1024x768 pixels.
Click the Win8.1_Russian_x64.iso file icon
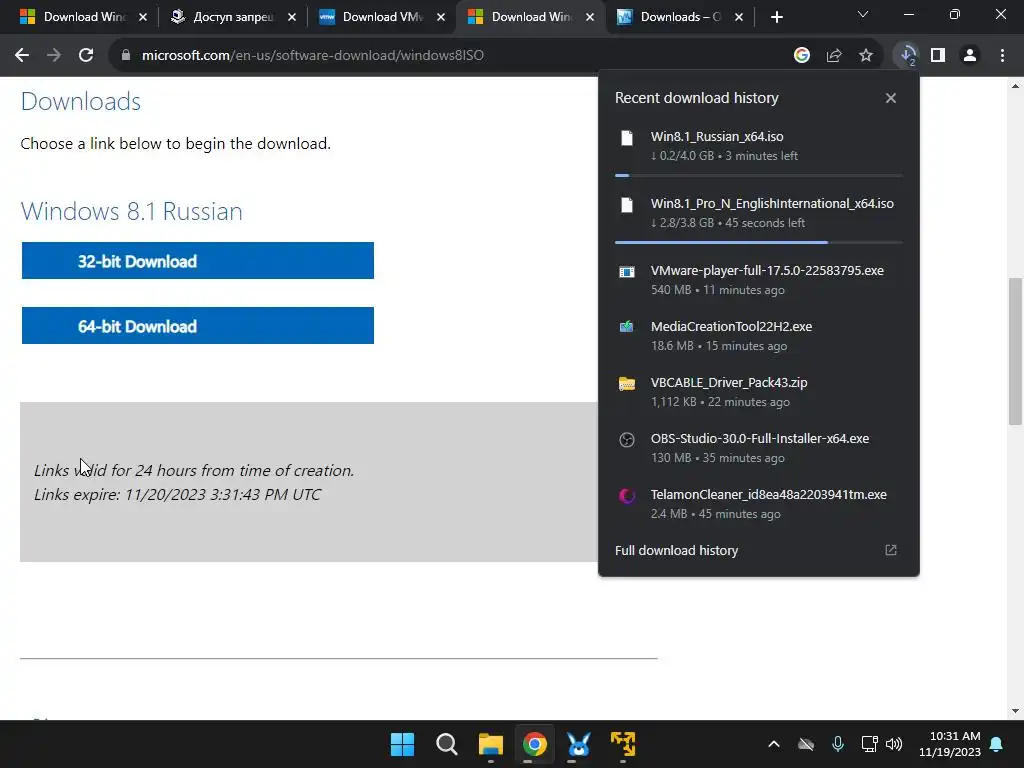tap(627, 138)
